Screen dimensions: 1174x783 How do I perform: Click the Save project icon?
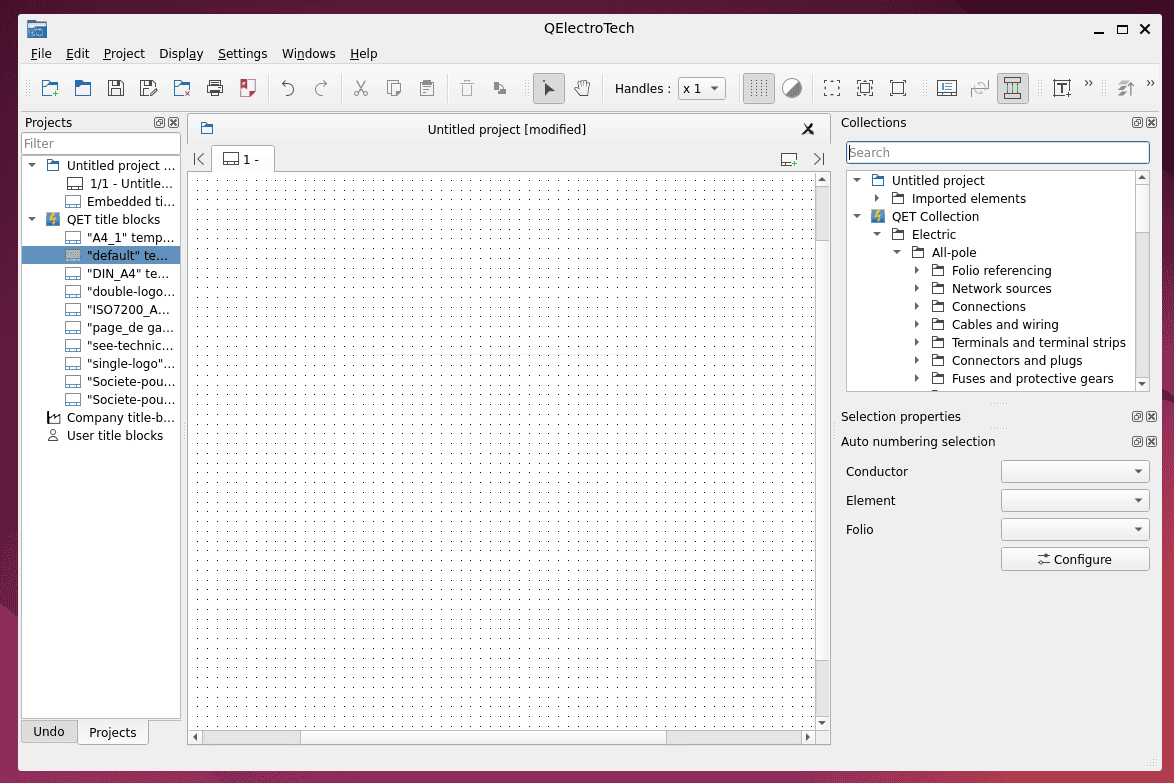[x=116, y=88]
